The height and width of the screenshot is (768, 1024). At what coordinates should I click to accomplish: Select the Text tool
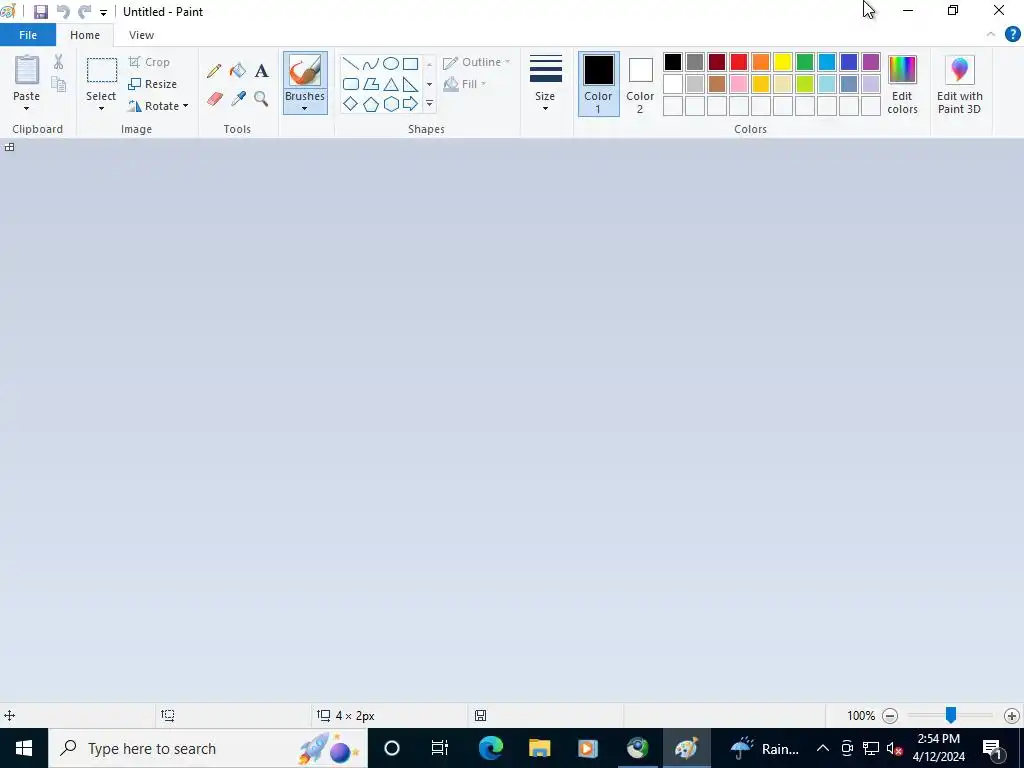261,71
